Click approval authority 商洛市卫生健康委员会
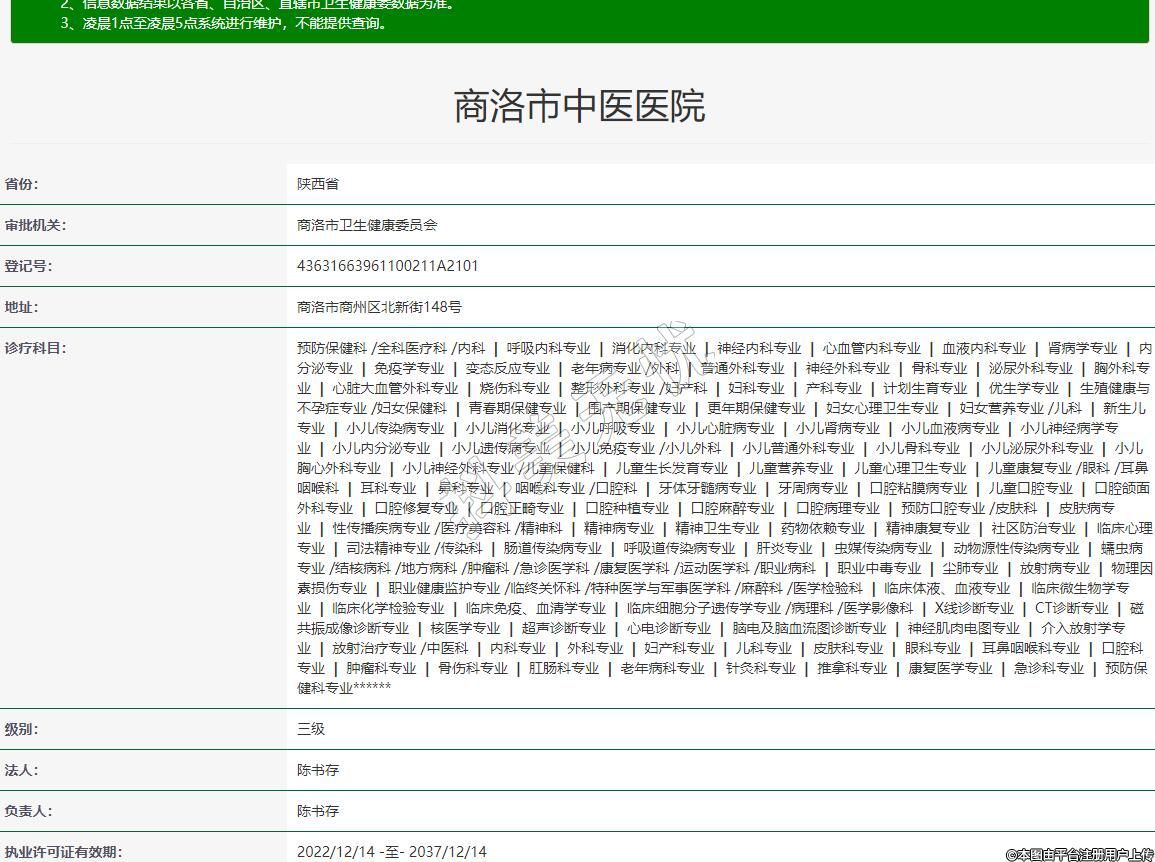The height and width of the screenshot is (862, 1155). tap(367, 225)
